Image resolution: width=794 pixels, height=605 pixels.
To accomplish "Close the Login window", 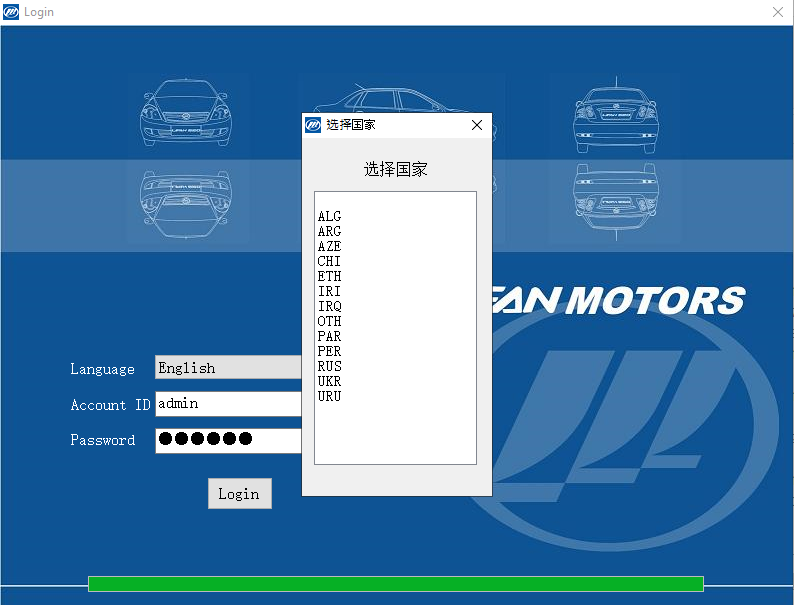I will point(778,12).
